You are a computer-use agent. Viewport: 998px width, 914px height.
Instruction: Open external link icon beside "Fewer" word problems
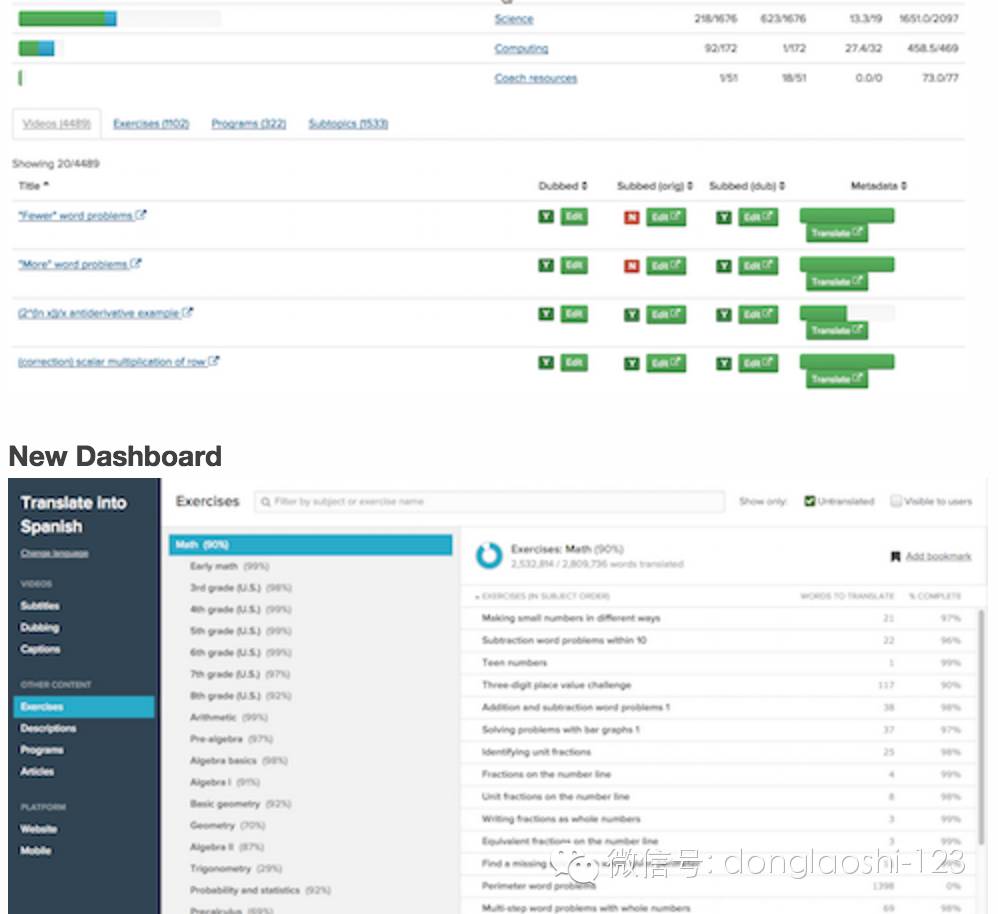pos(141,215)
